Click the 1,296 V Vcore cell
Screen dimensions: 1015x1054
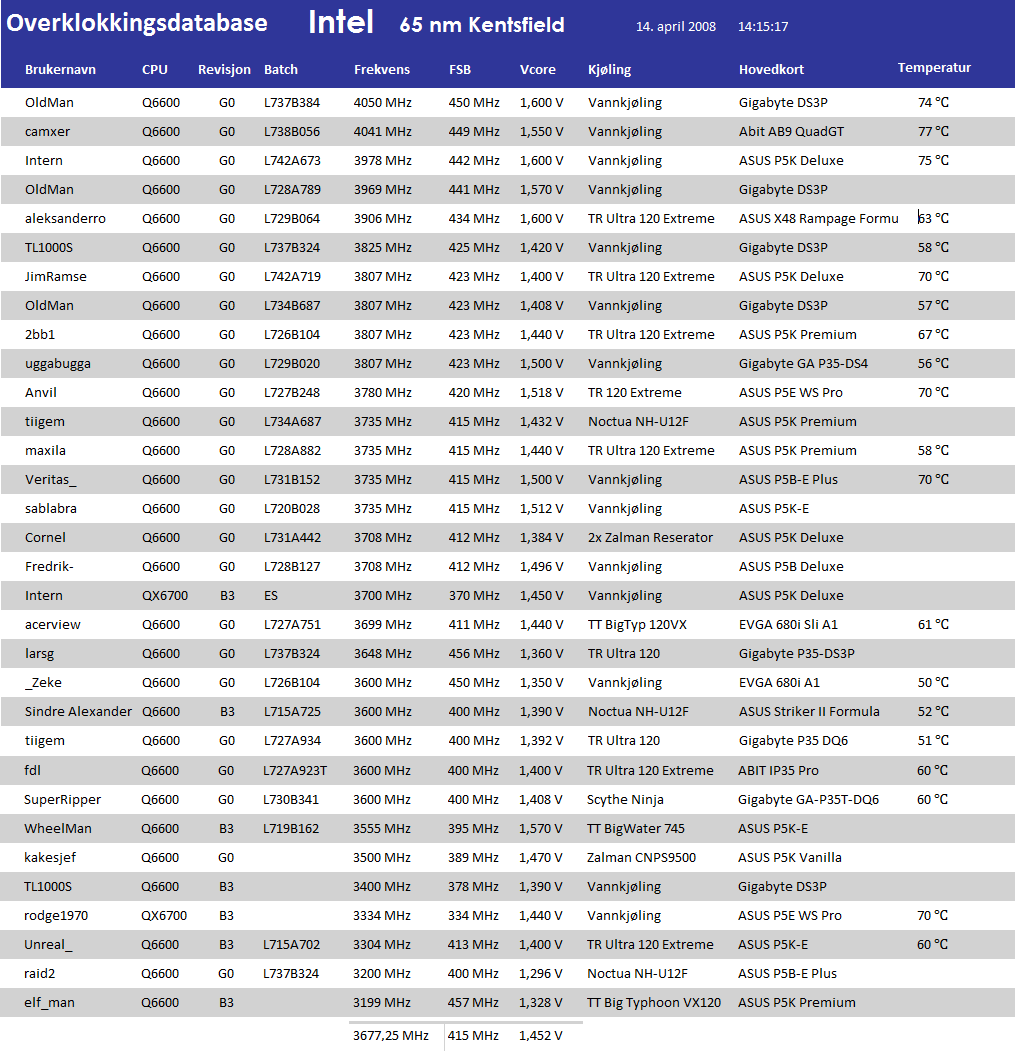[540, 973]
